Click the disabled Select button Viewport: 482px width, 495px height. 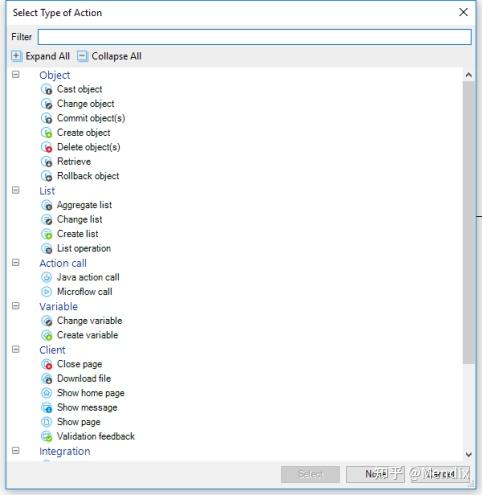[x=310, y=474]
